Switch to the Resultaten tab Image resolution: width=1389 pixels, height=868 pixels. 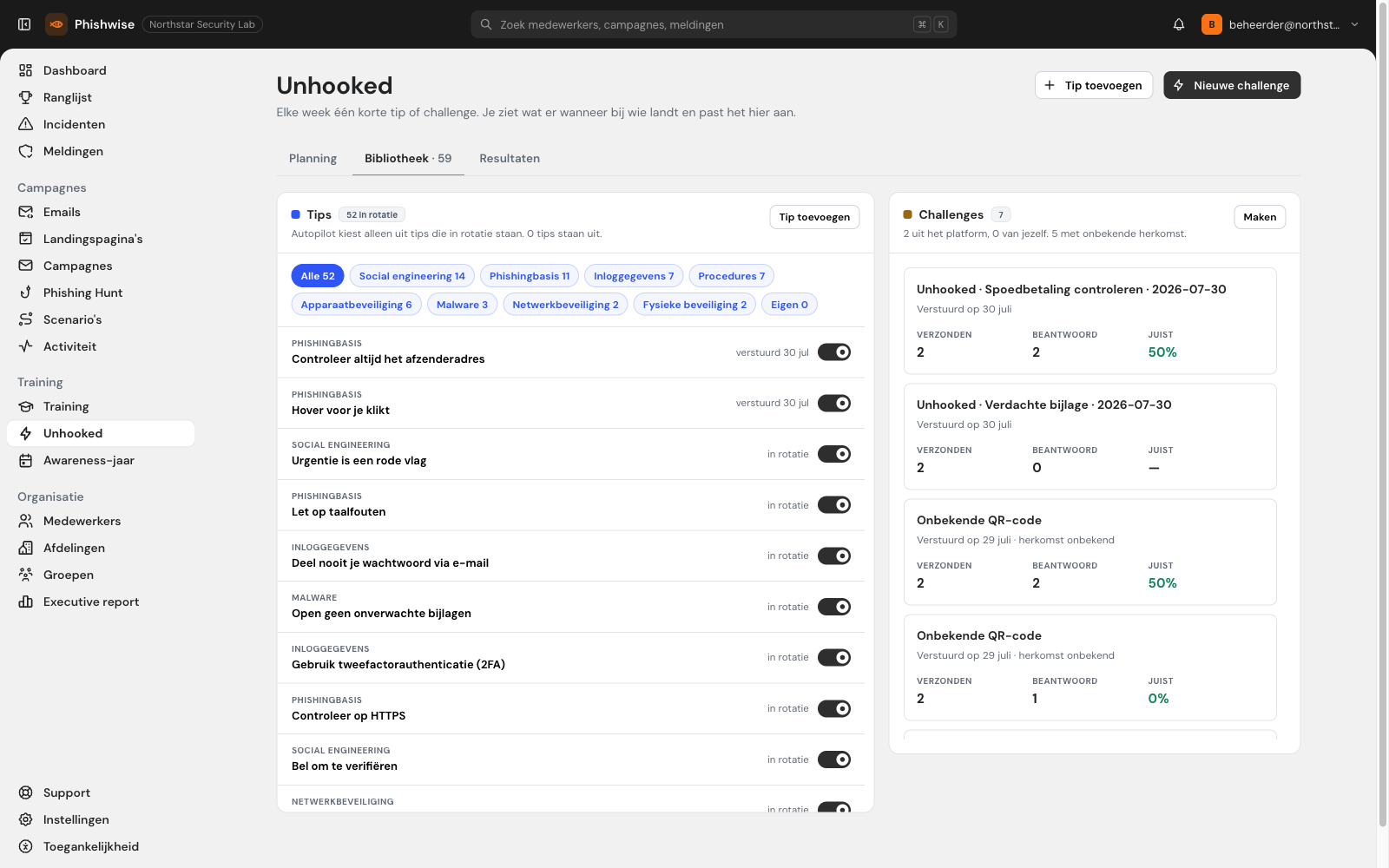click(510, 158)
